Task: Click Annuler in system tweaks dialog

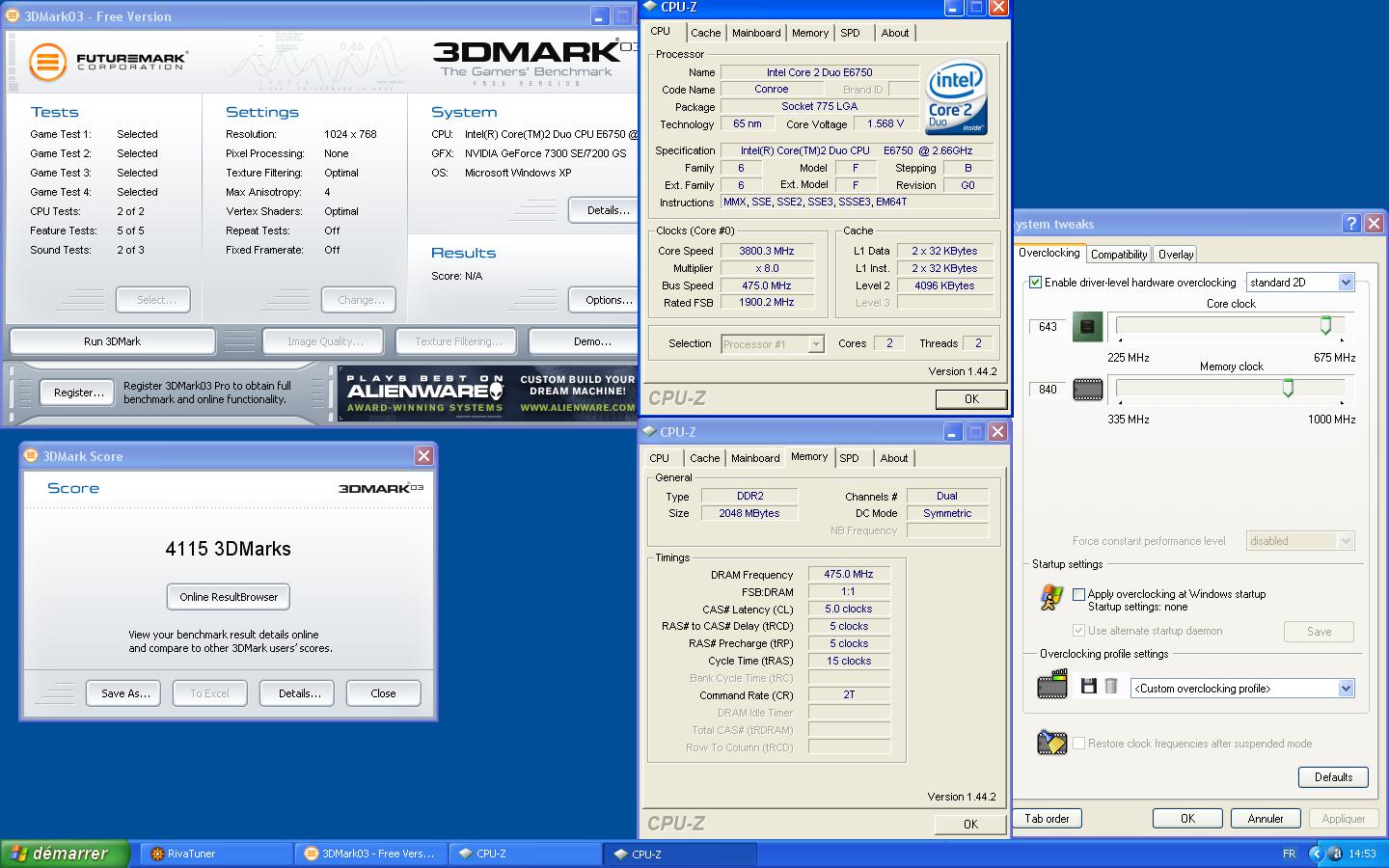Action: [1266, 819]
